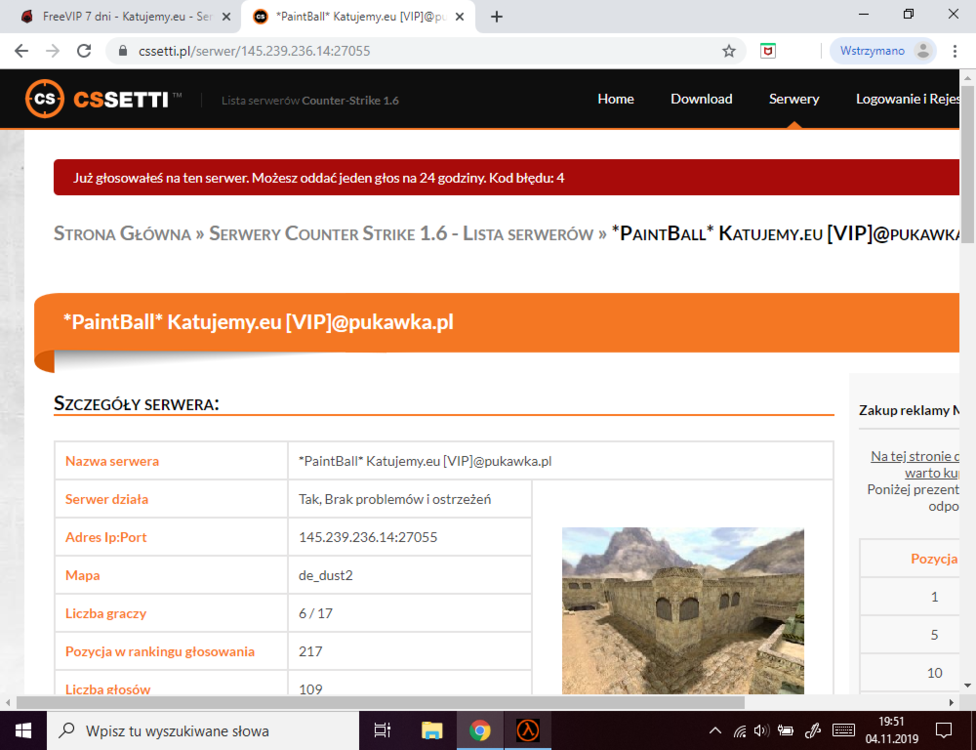Screen dimensions: 976x750
Task: Open the red shield extension icon
Action: tap(768, 51)
